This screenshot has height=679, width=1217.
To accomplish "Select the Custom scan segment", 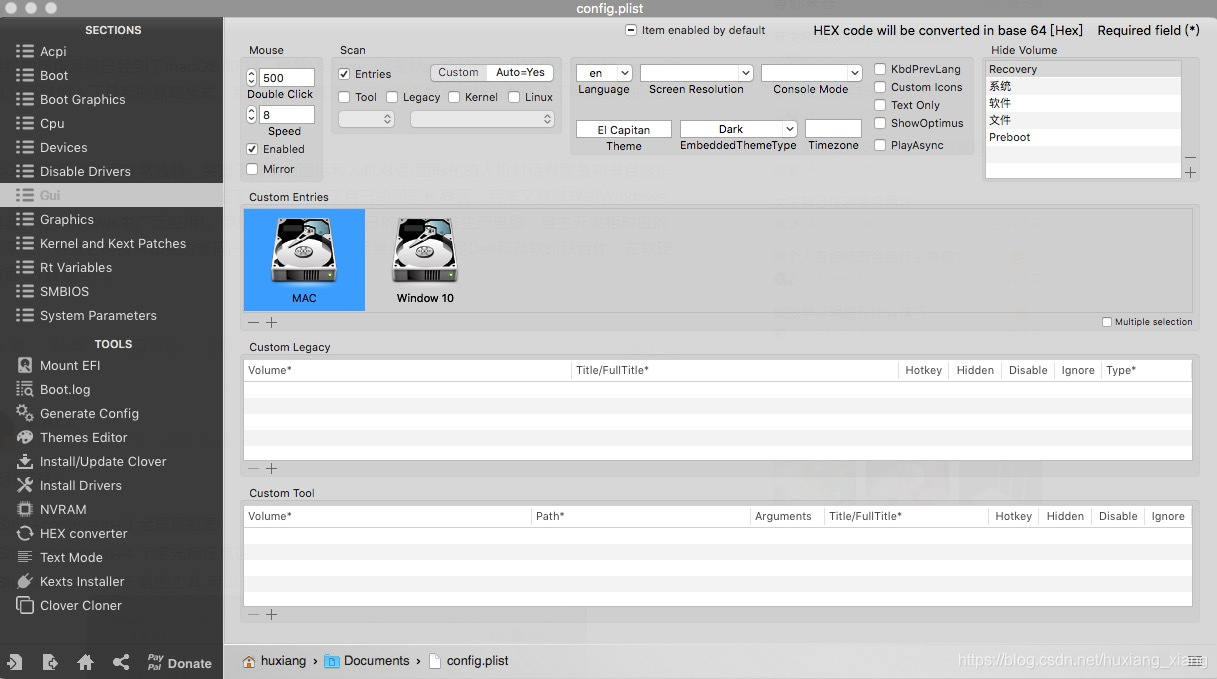I will pyautogui.click(x=459, y=72).
